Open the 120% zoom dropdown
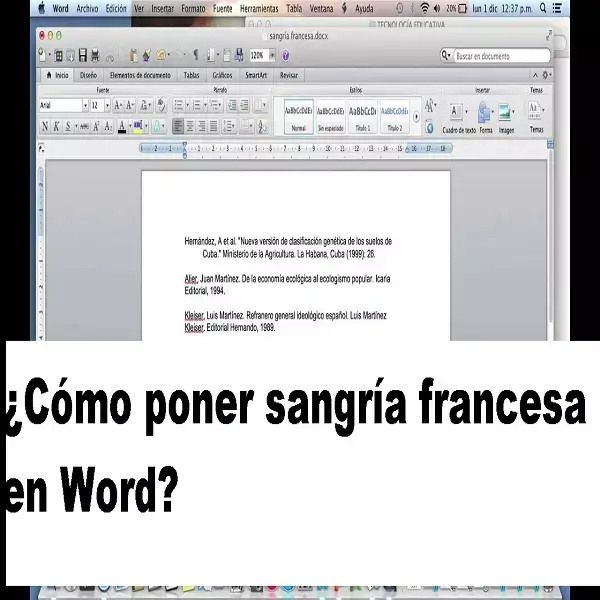This screenshot has width=600, height=600. [272, 56]
